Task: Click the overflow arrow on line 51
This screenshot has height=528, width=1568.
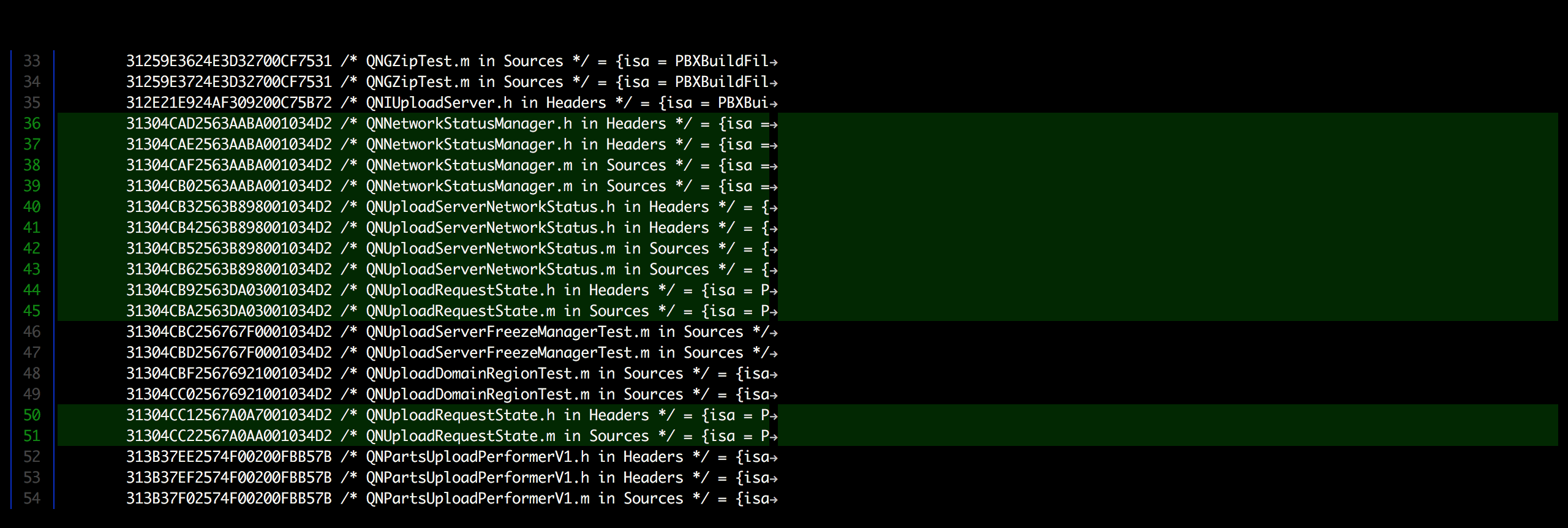Action: tap(774, 437)
